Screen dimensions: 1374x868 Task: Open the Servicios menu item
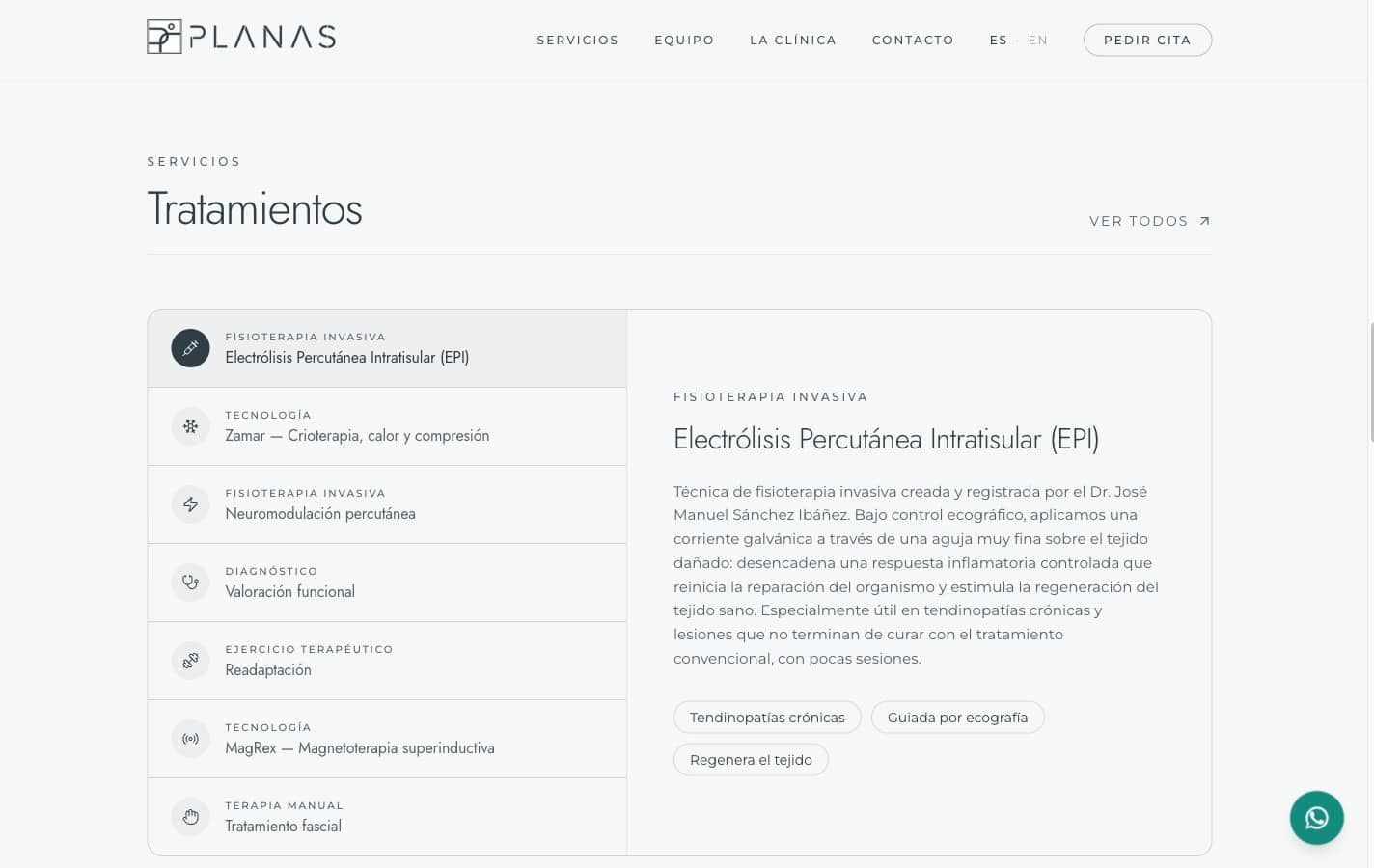pos(578,41)
